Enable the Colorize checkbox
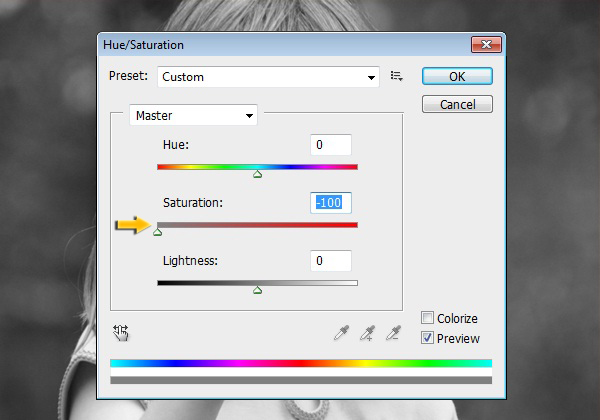 [x=428, y=319]
